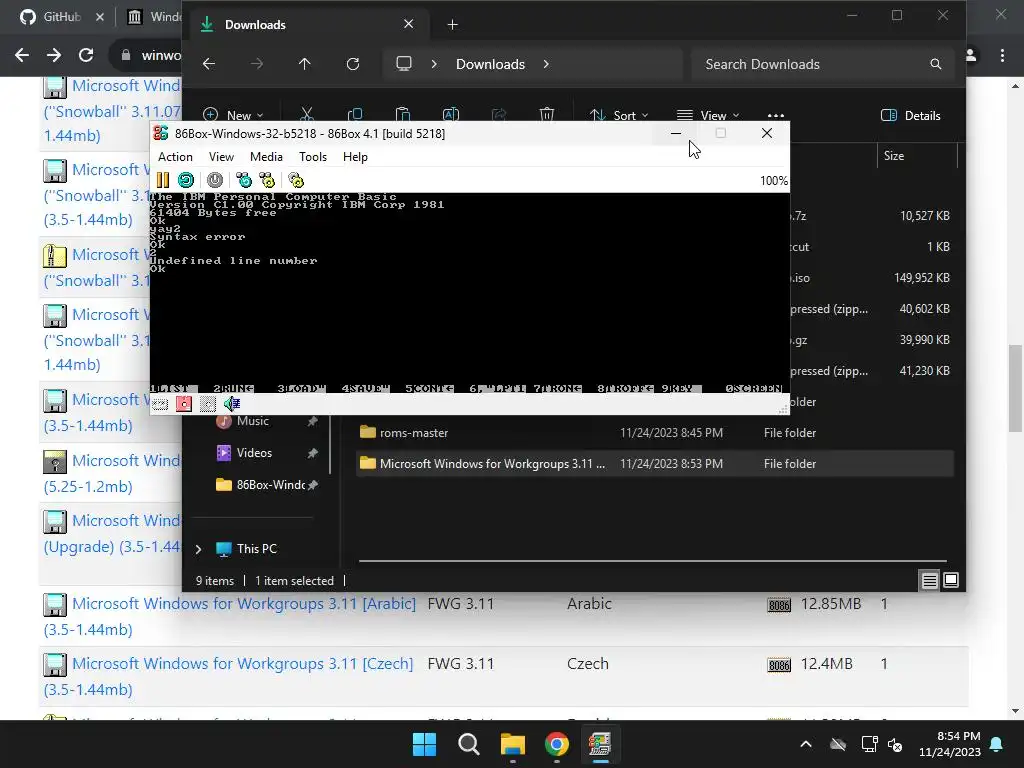Go up one folder in File Explorer
This screenshot has width=1024, height=768.
(x=304, y=64)
